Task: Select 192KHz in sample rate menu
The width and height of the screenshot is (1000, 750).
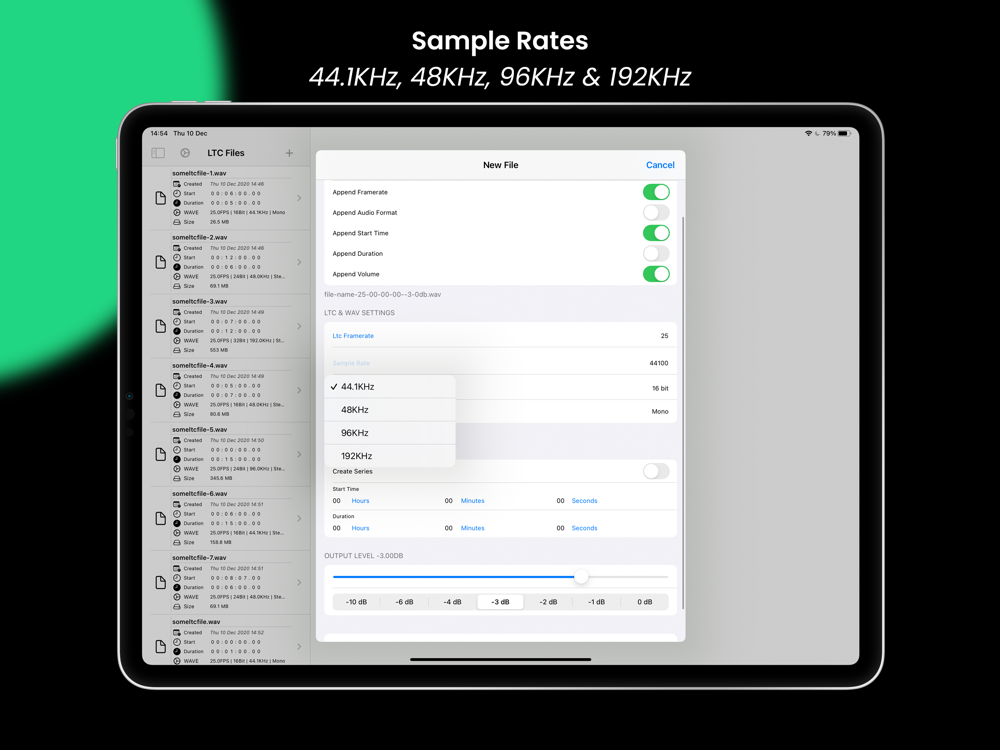Action: (x=390, y=455)
